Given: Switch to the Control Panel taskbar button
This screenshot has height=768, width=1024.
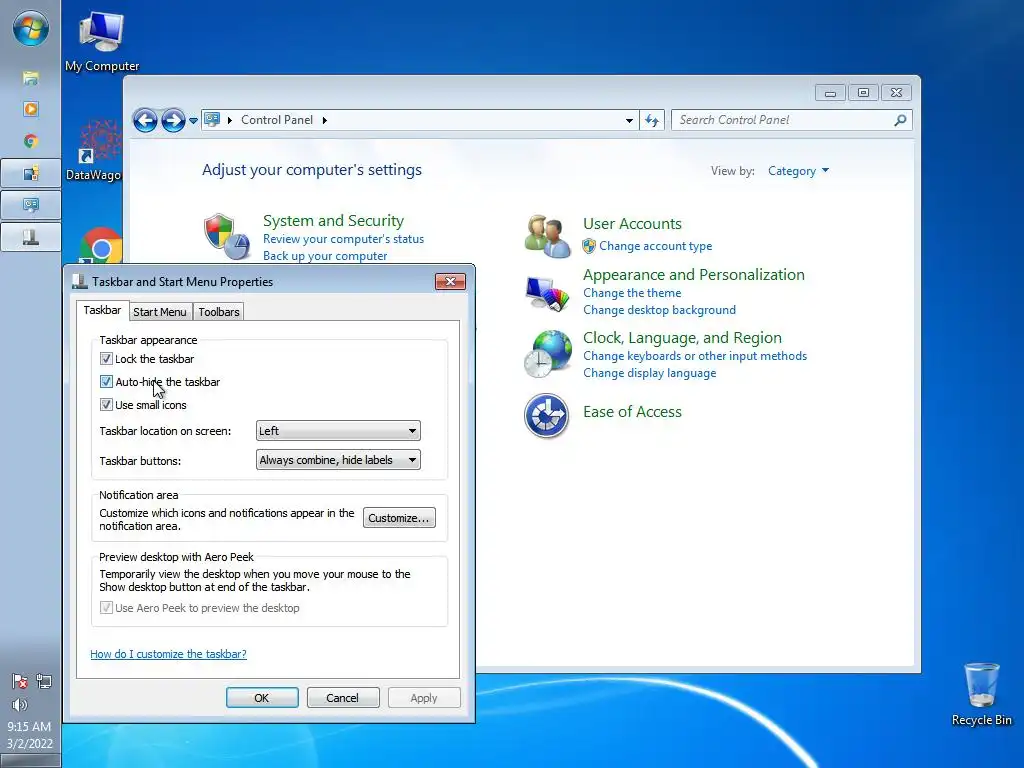Looking at the screenshot, I should (31, 205).
